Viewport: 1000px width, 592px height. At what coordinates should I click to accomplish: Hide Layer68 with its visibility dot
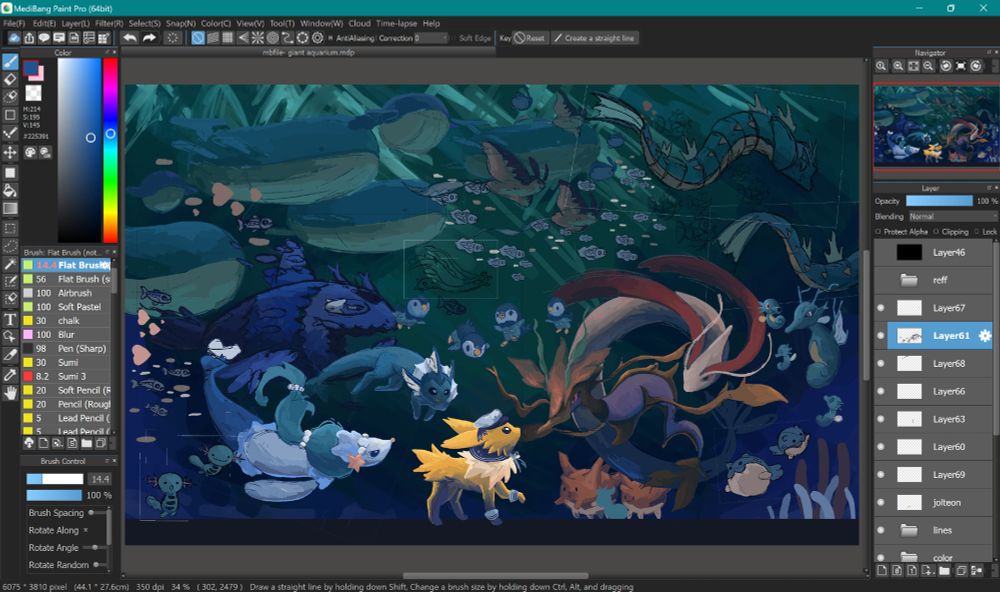[881, 364]
